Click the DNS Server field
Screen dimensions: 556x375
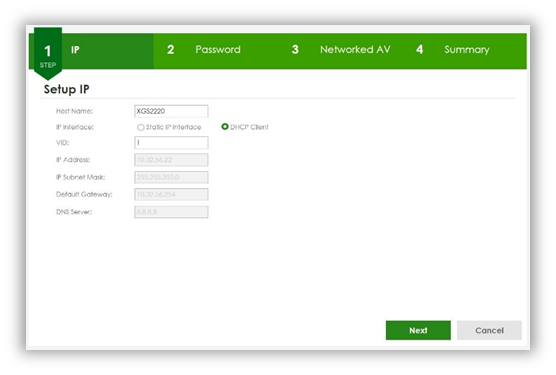[x=171, y=212]
